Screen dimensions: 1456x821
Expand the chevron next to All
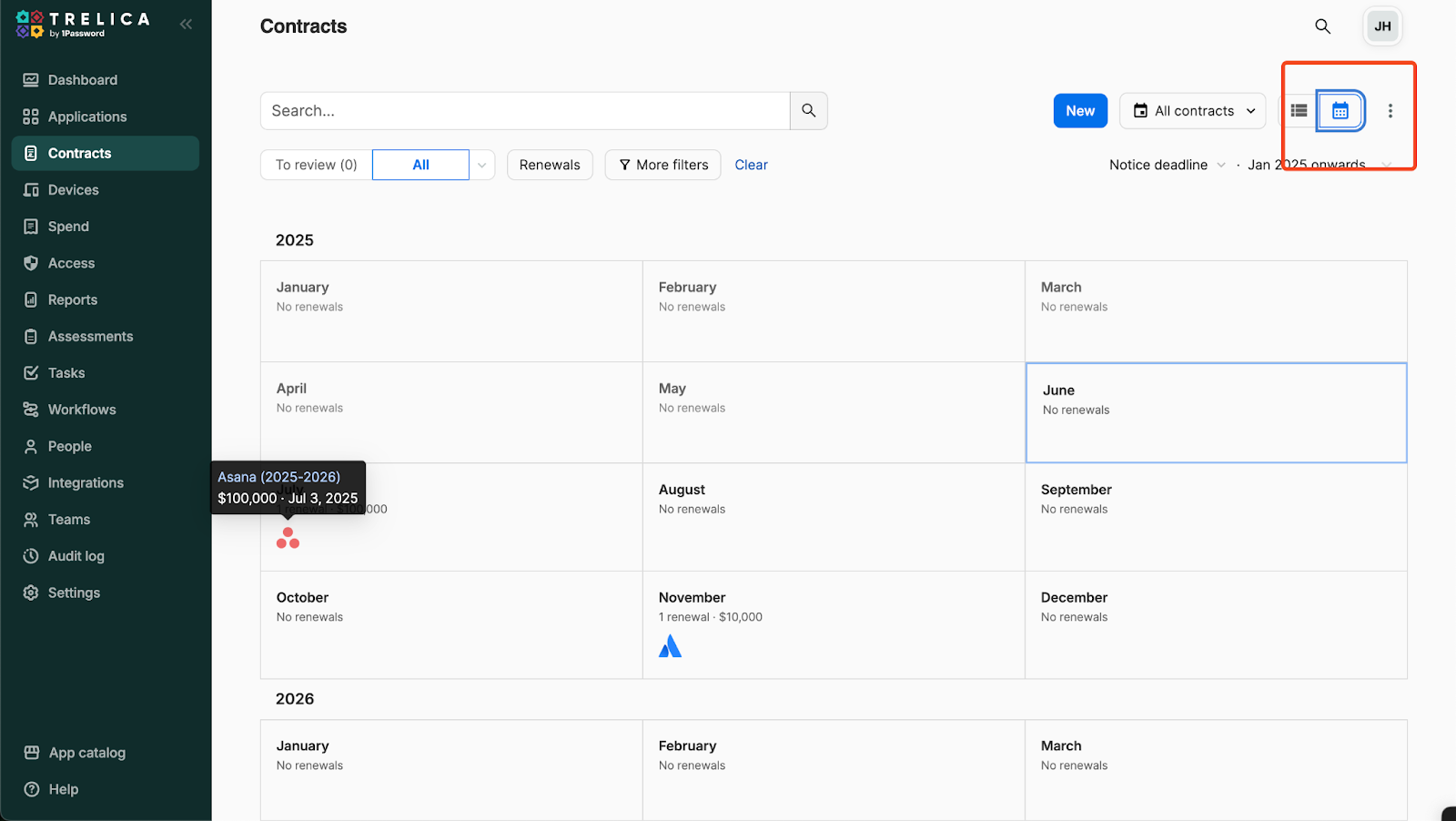click(481, 165)
